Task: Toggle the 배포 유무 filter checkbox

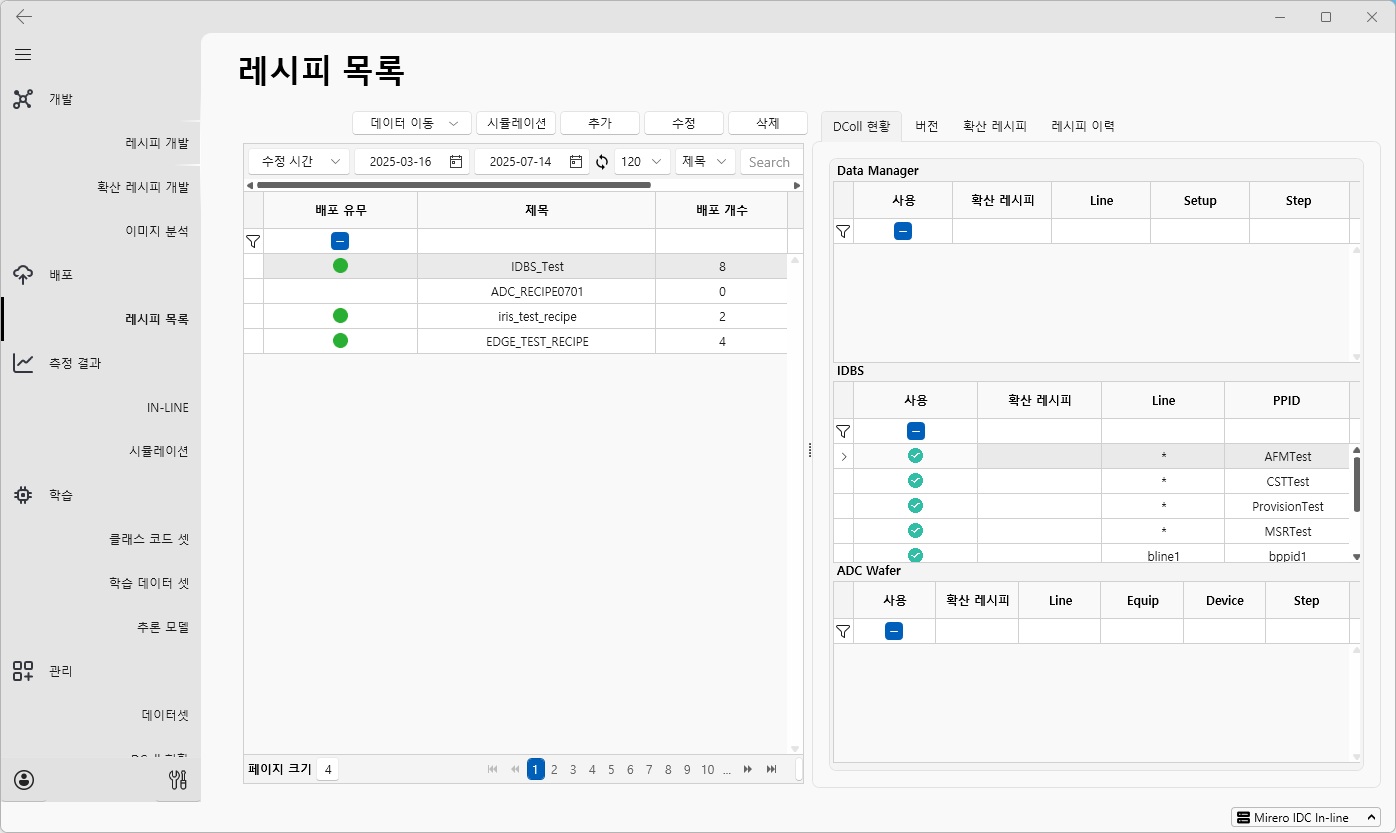Action: click(x=340, y=241)
